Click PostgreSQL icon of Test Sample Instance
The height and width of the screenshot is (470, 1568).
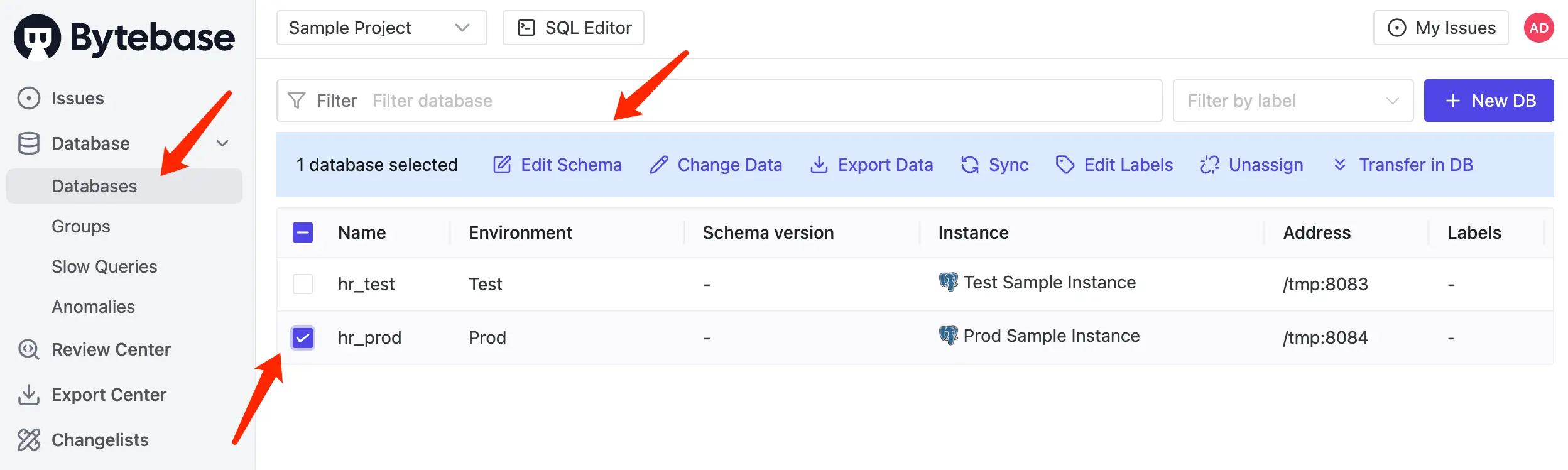[949, 282]
